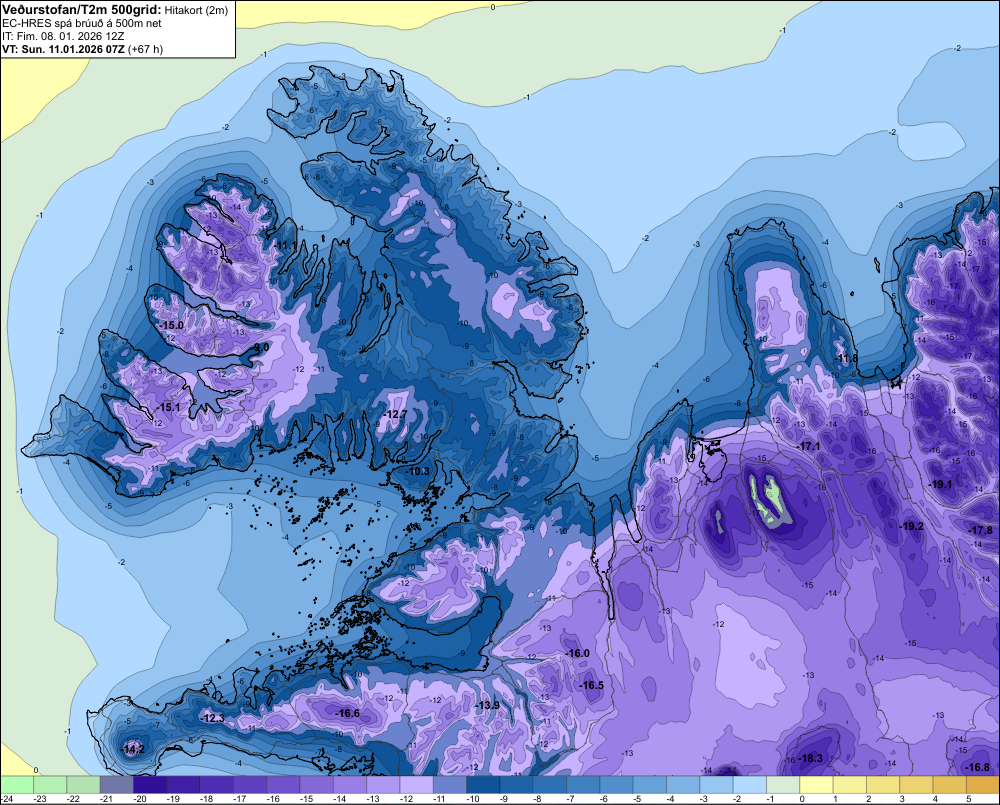Click the -12.3 temperature value

pyautogui.click(x=212, y=718)
